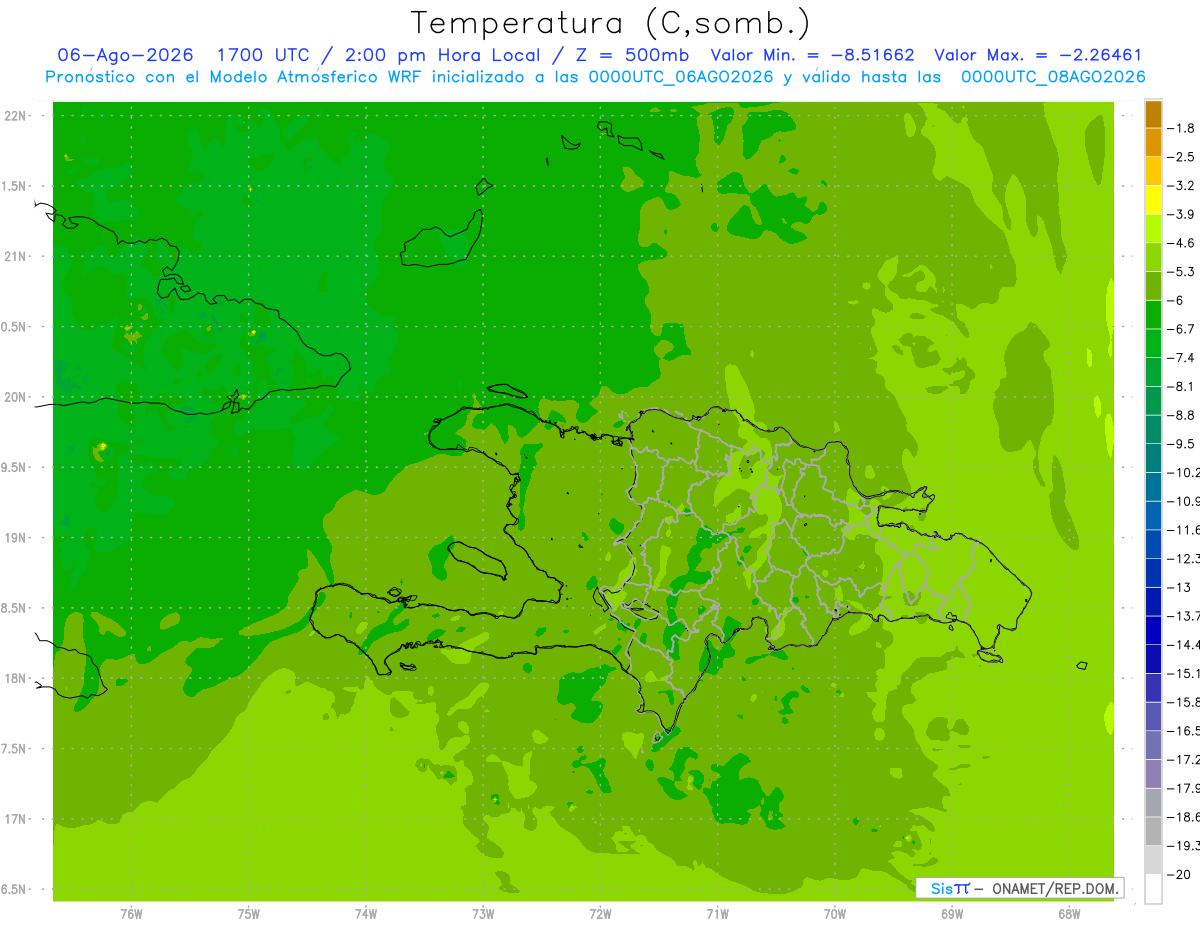This screenshot has height=927, width=1200.
Task: Select the green swatch between -6 and -6.7
Action: (x=1153, y=314)
